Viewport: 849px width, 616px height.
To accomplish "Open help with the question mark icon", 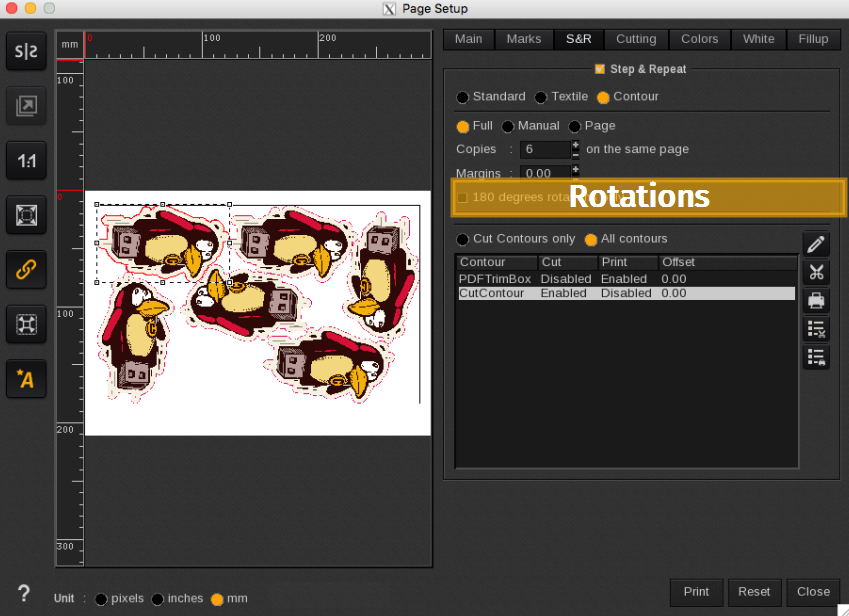I will click(x=24, y=592).
